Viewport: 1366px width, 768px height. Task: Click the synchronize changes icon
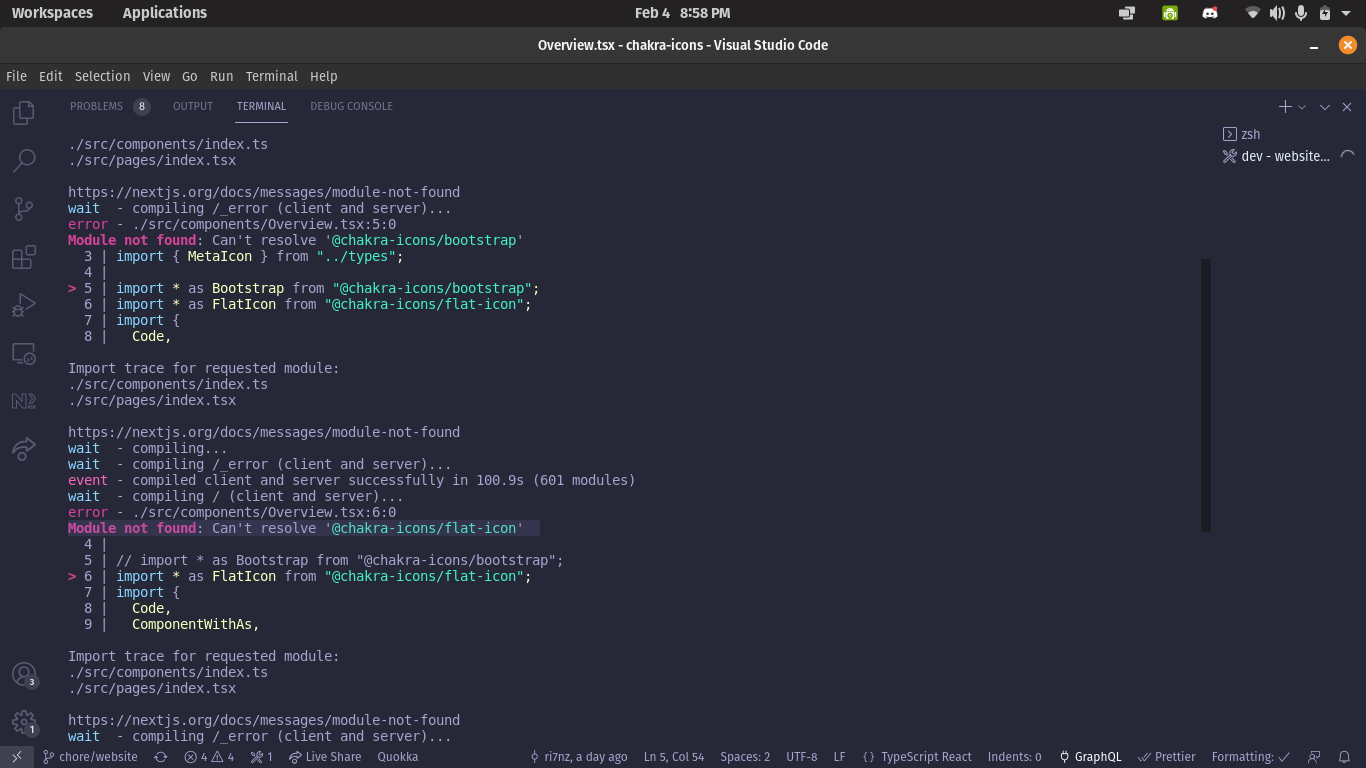point(161,757)
